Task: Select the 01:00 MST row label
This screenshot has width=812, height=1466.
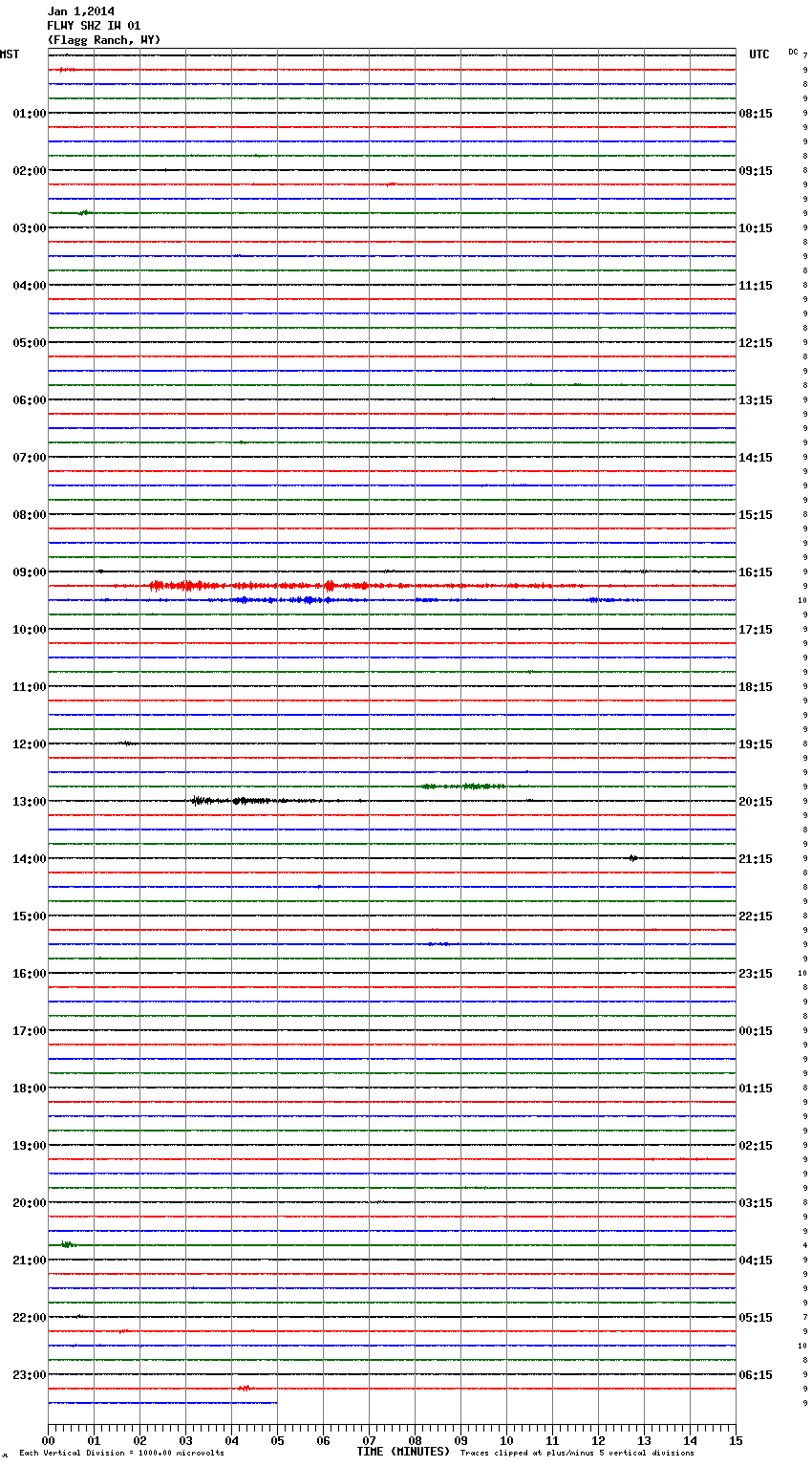Action: coord(30,114)
